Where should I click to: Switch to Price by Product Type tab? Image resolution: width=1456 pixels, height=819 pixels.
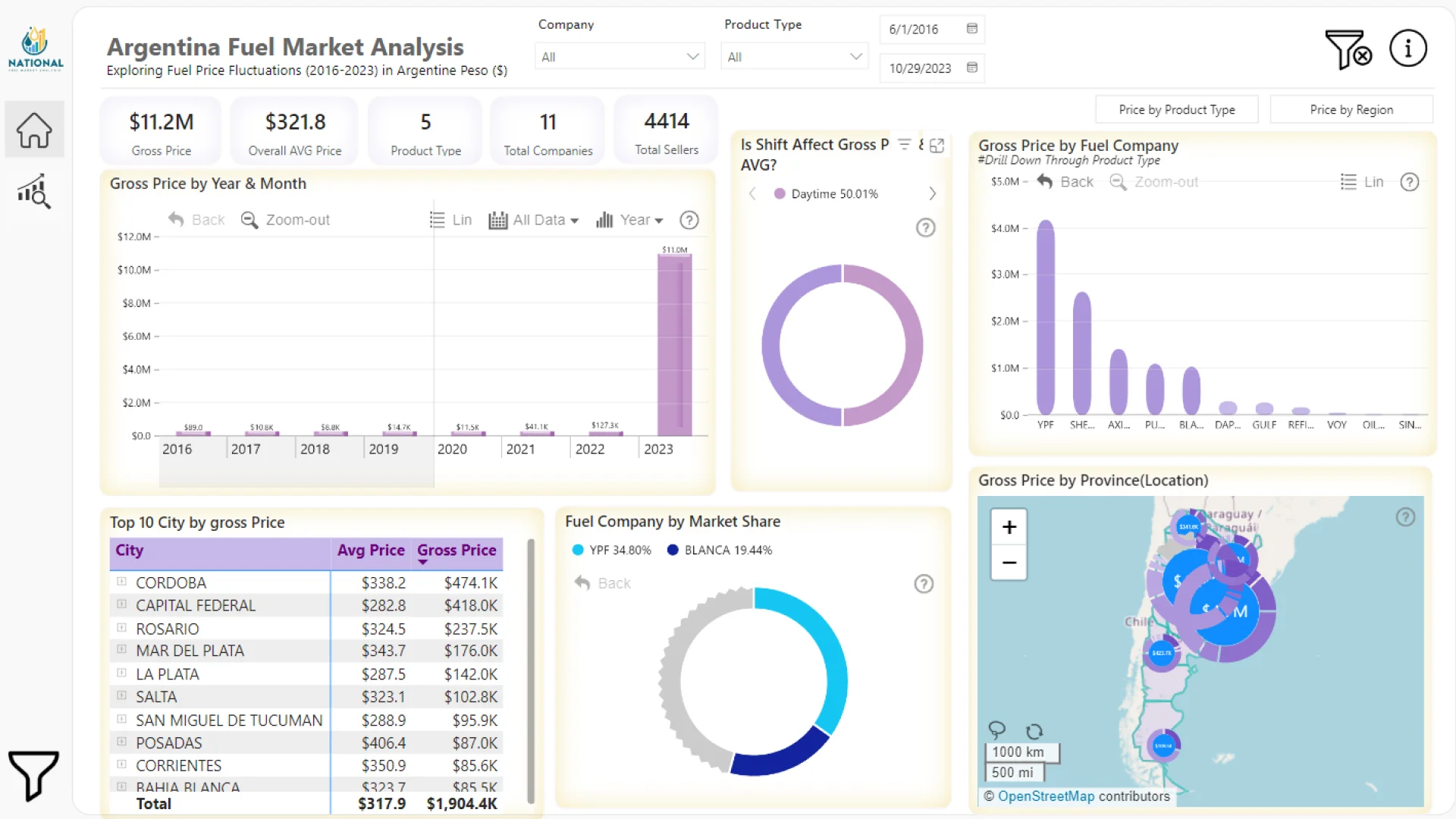tap(1177, 110)
